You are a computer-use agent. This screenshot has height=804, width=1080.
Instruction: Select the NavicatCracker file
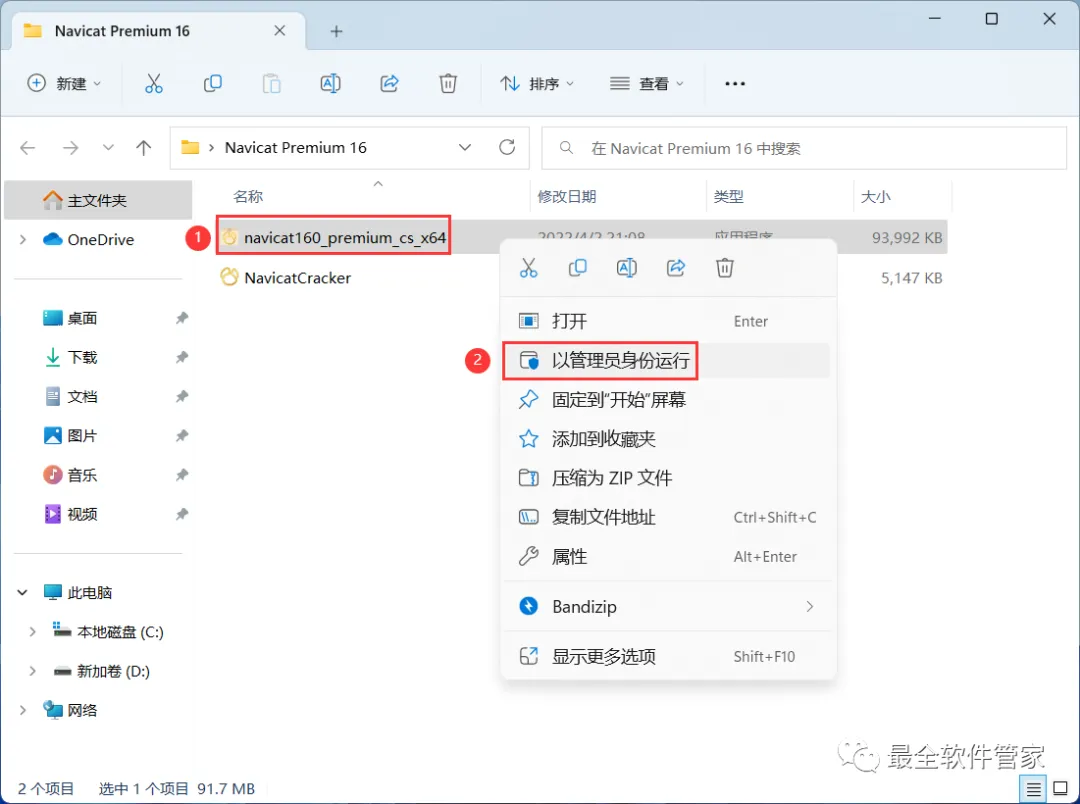pyautogui.click(x=298, y=278)
